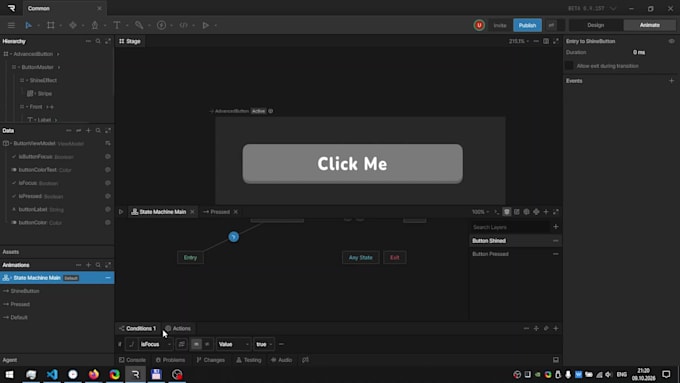Open the true value dropdown
This screenshot has height=383, width=680.
click(264, 344)
